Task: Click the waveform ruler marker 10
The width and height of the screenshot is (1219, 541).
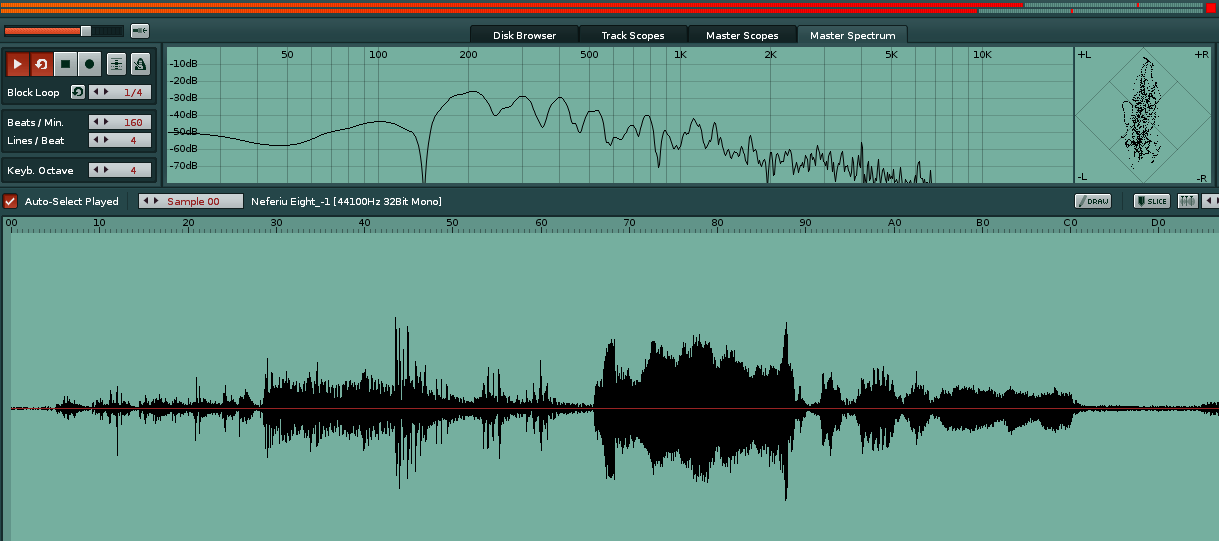Action: [99, 222]
